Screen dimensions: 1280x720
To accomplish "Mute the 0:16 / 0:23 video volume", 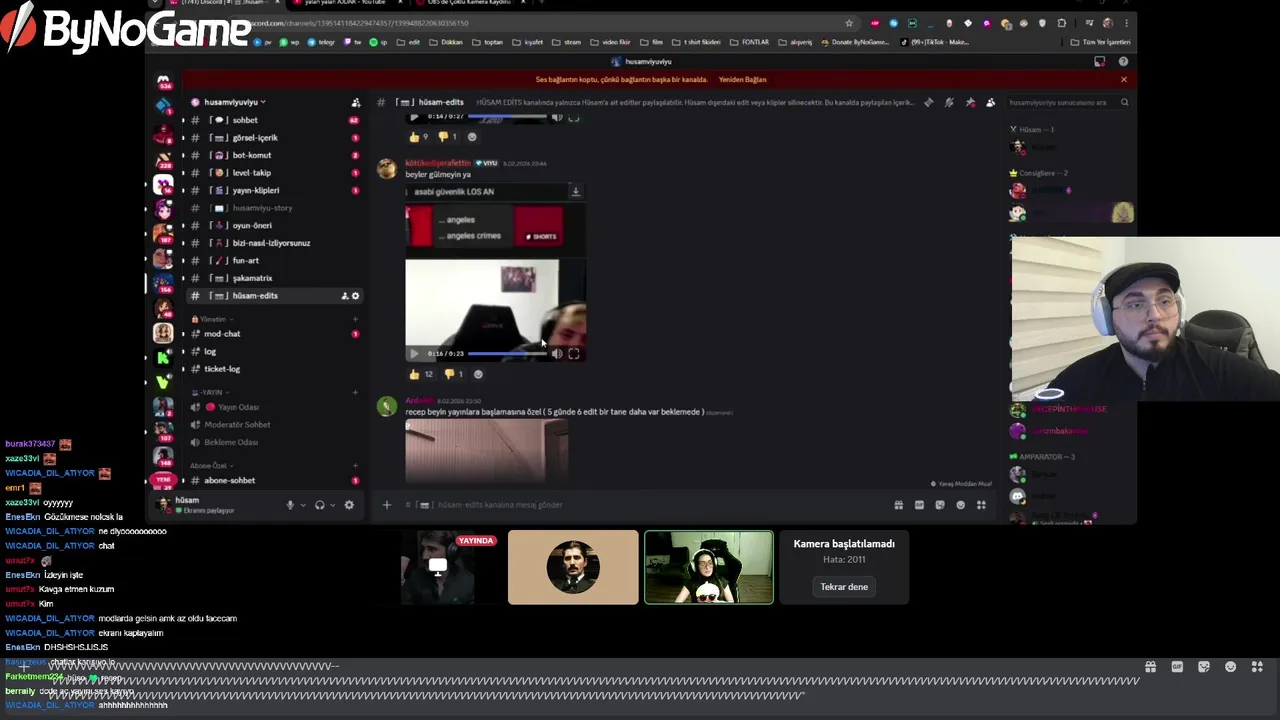I will click(557, 353).
